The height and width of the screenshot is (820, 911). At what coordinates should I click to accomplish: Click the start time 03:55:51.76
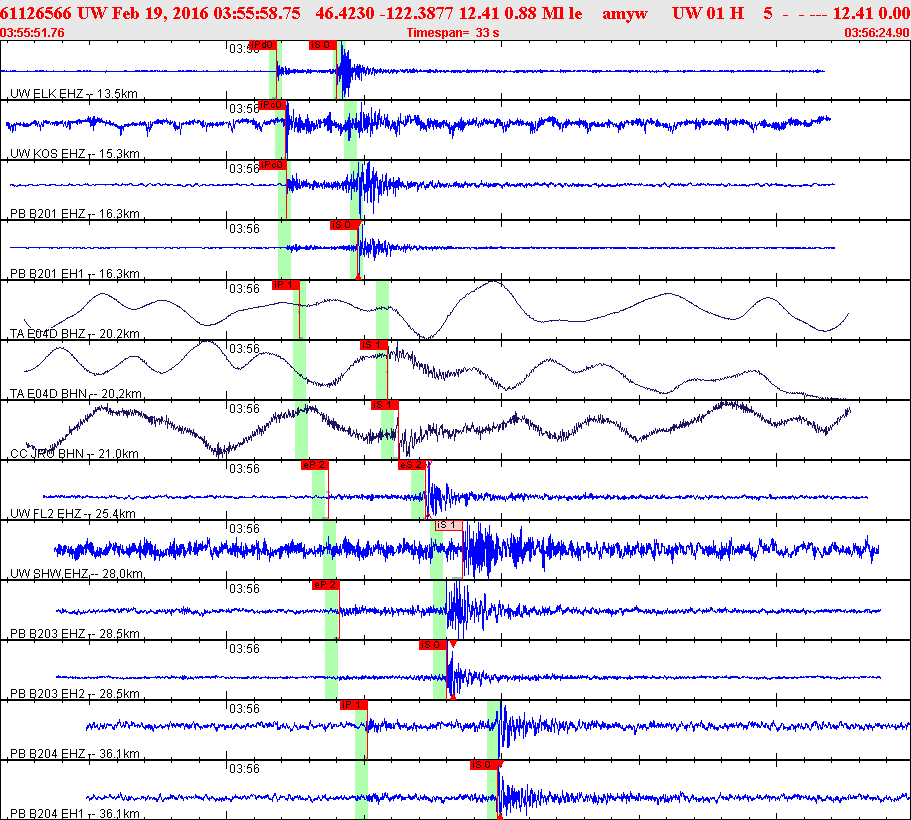click(33, 32)
